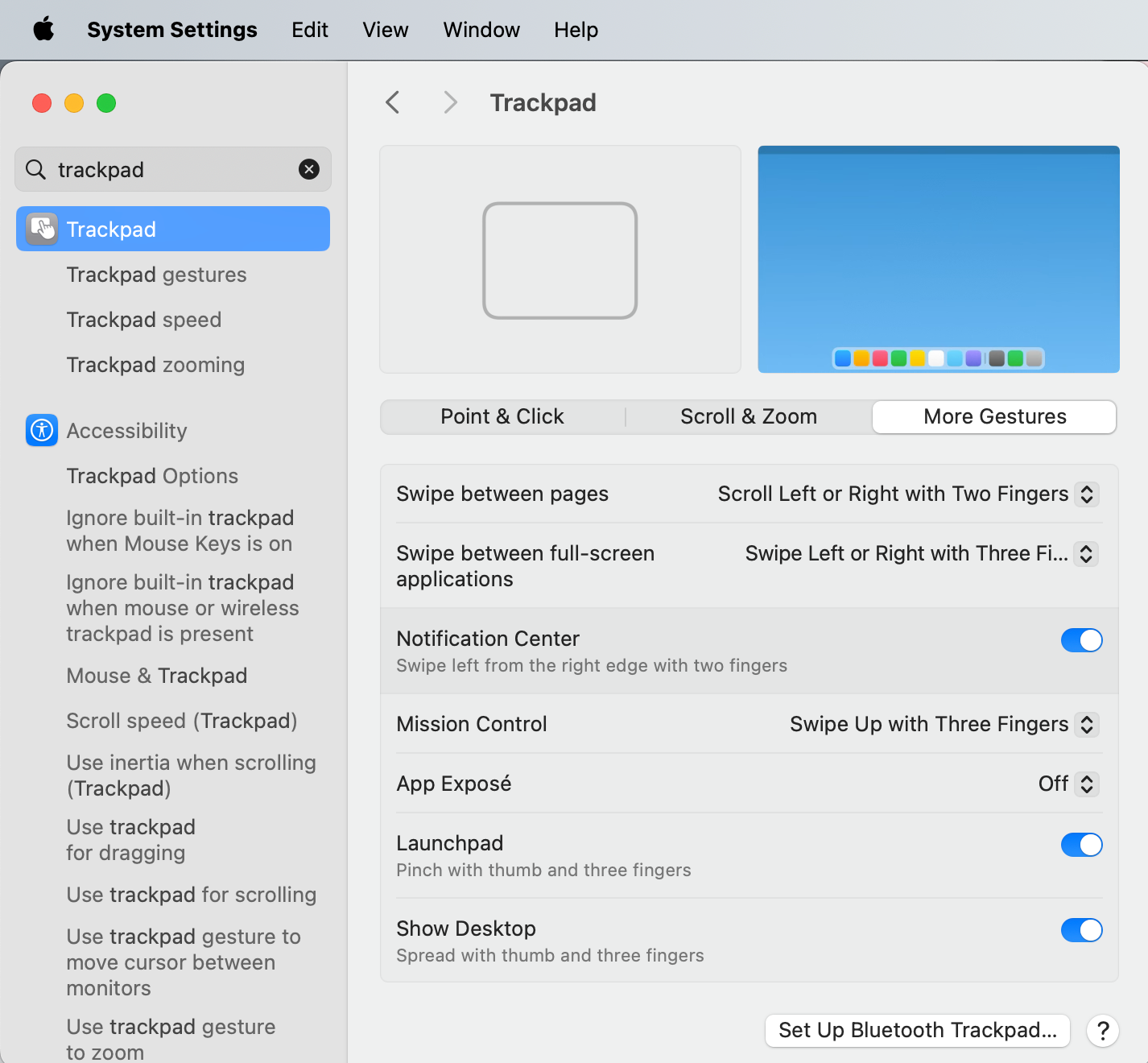
Task: Select Trackpad in the sidebar results
Action: tap(173, 229)
